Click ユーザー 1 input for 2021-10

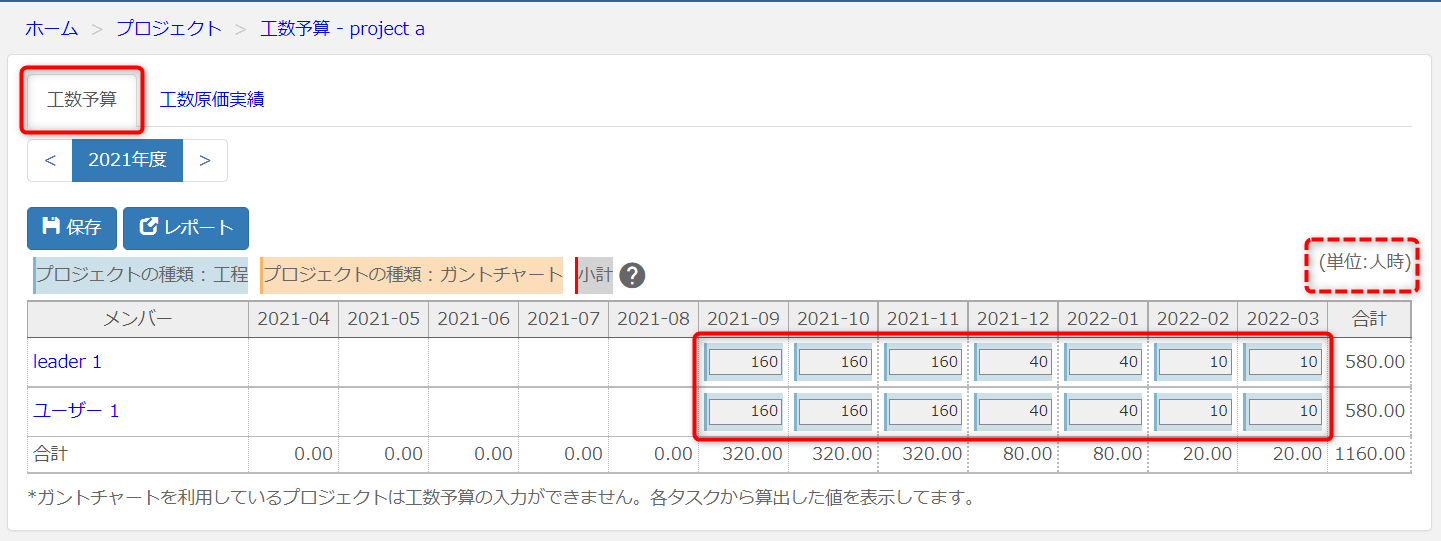coord(835,411)
